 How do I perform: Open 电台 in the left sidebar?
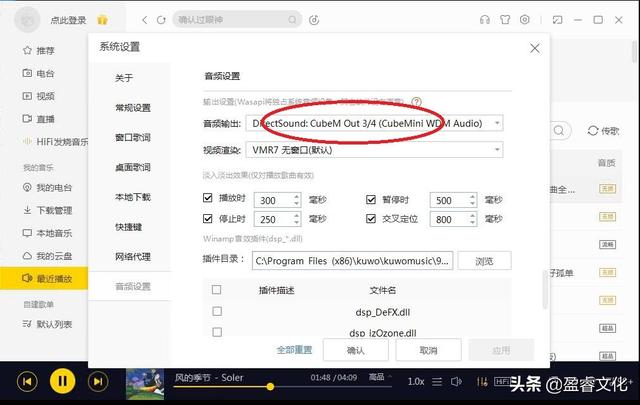[39, 73]
